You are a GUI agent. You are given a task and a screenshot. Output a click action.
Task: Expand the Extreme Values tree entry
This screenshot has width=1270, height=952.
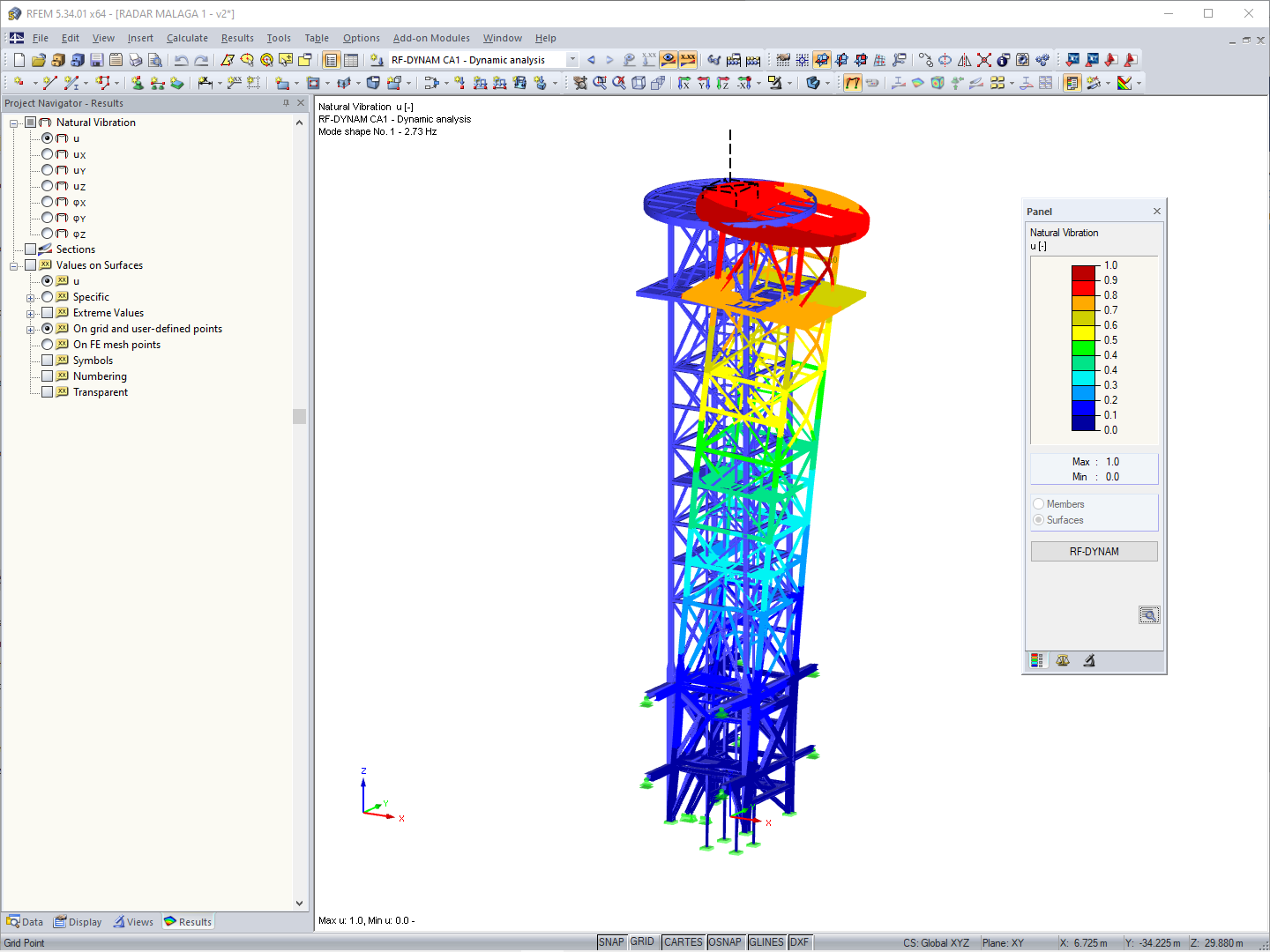[31, 312]
